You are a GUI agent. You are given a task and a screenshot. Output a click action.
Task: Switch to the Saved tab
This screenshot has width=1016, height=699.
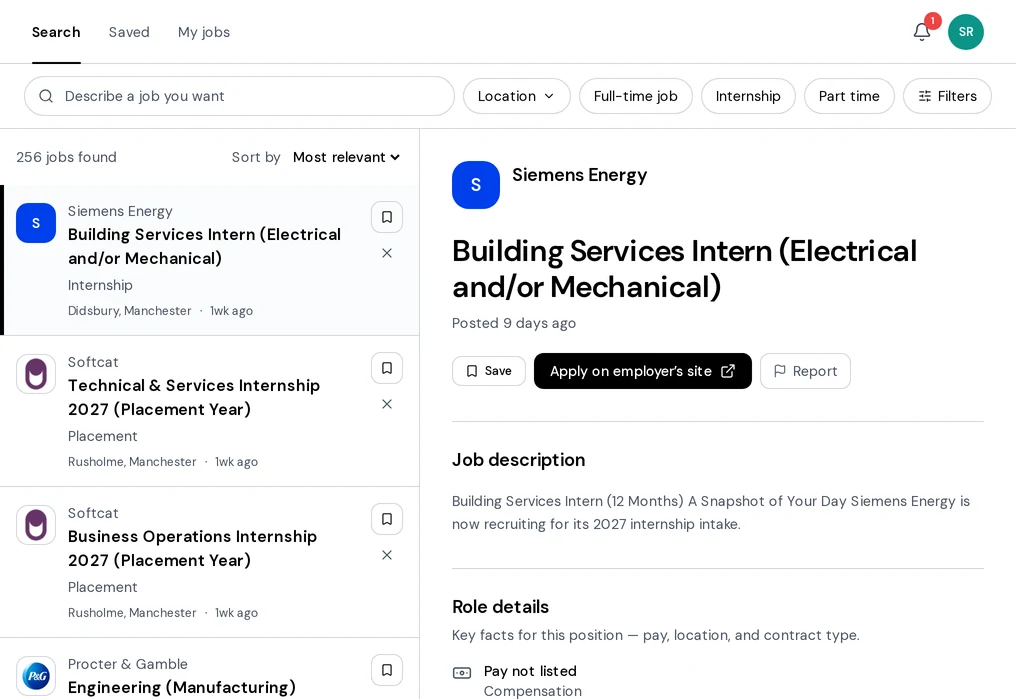tap(129, 32)
